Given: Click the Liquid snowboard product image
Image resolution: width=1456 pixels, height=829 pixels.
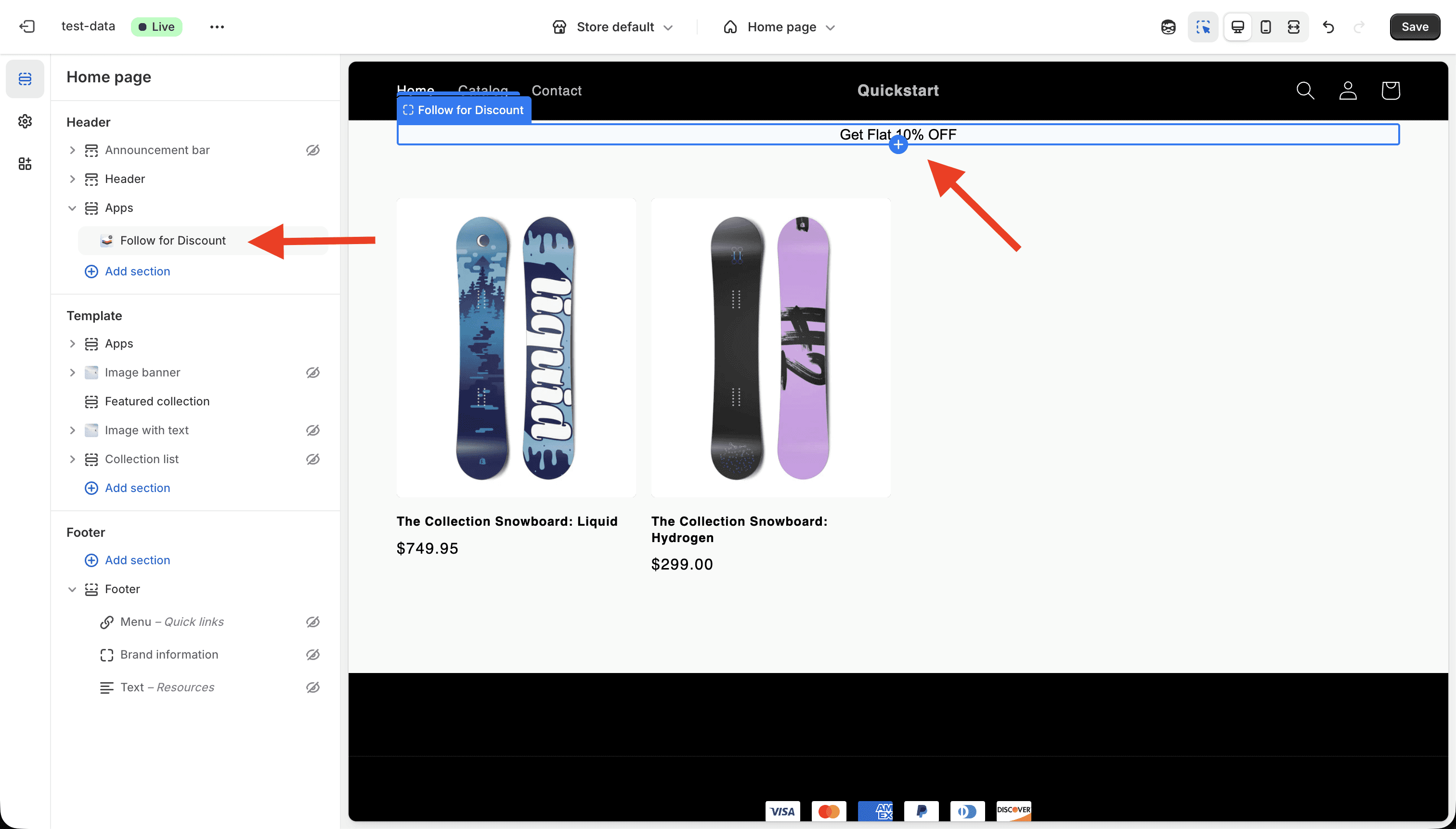Looking at the screenshot, I should pos(516,347).
